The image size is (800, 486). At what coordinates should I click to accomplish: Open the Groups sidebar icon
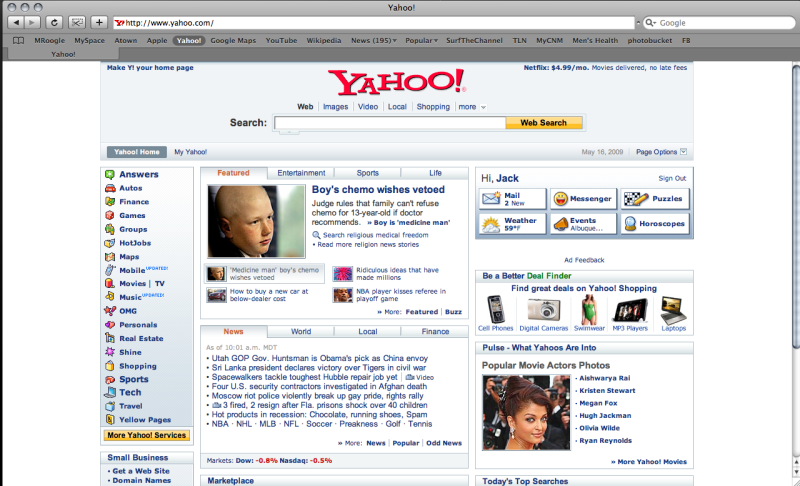tap(110, 229)
